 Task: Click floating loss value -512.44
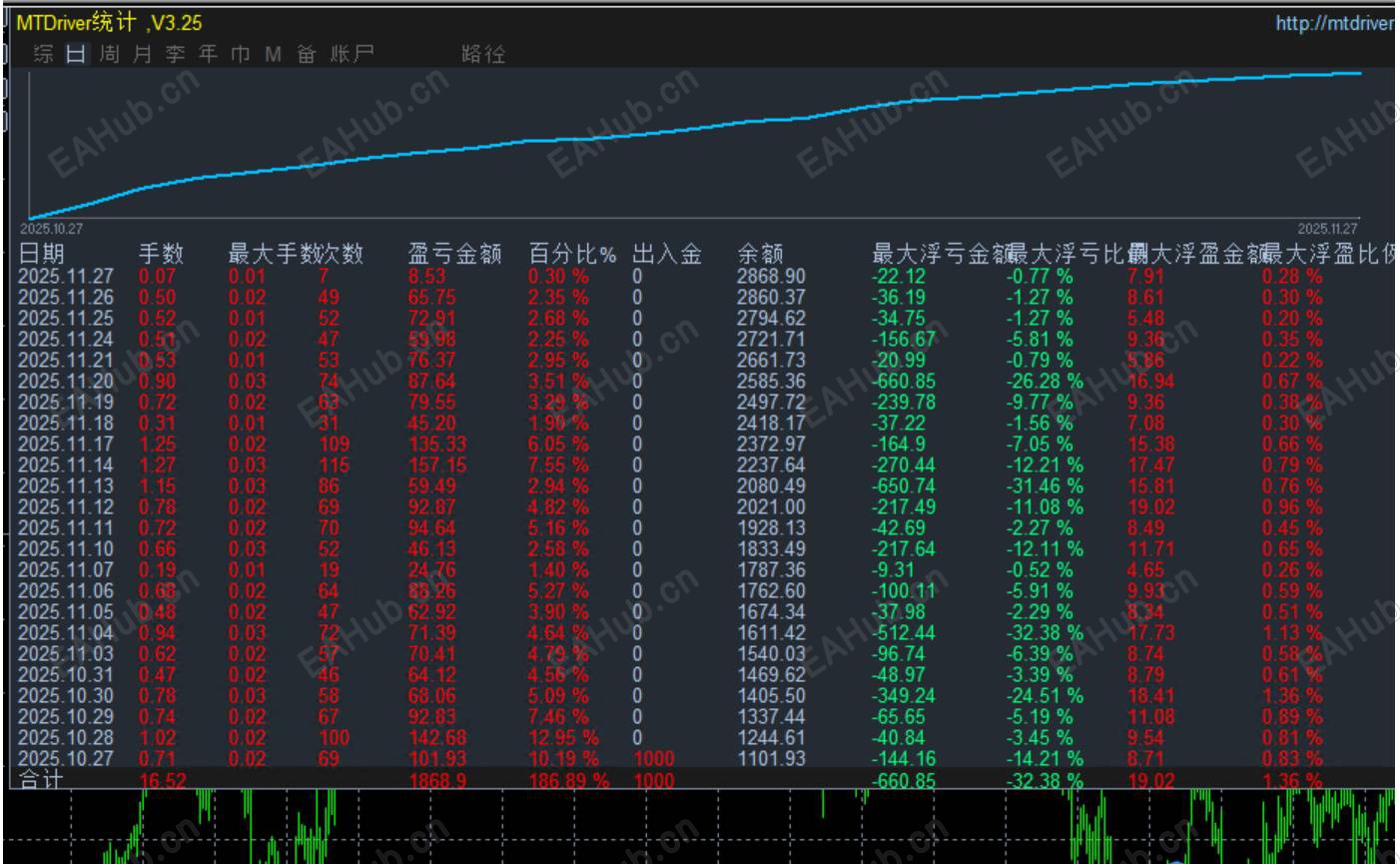(904, 633)
